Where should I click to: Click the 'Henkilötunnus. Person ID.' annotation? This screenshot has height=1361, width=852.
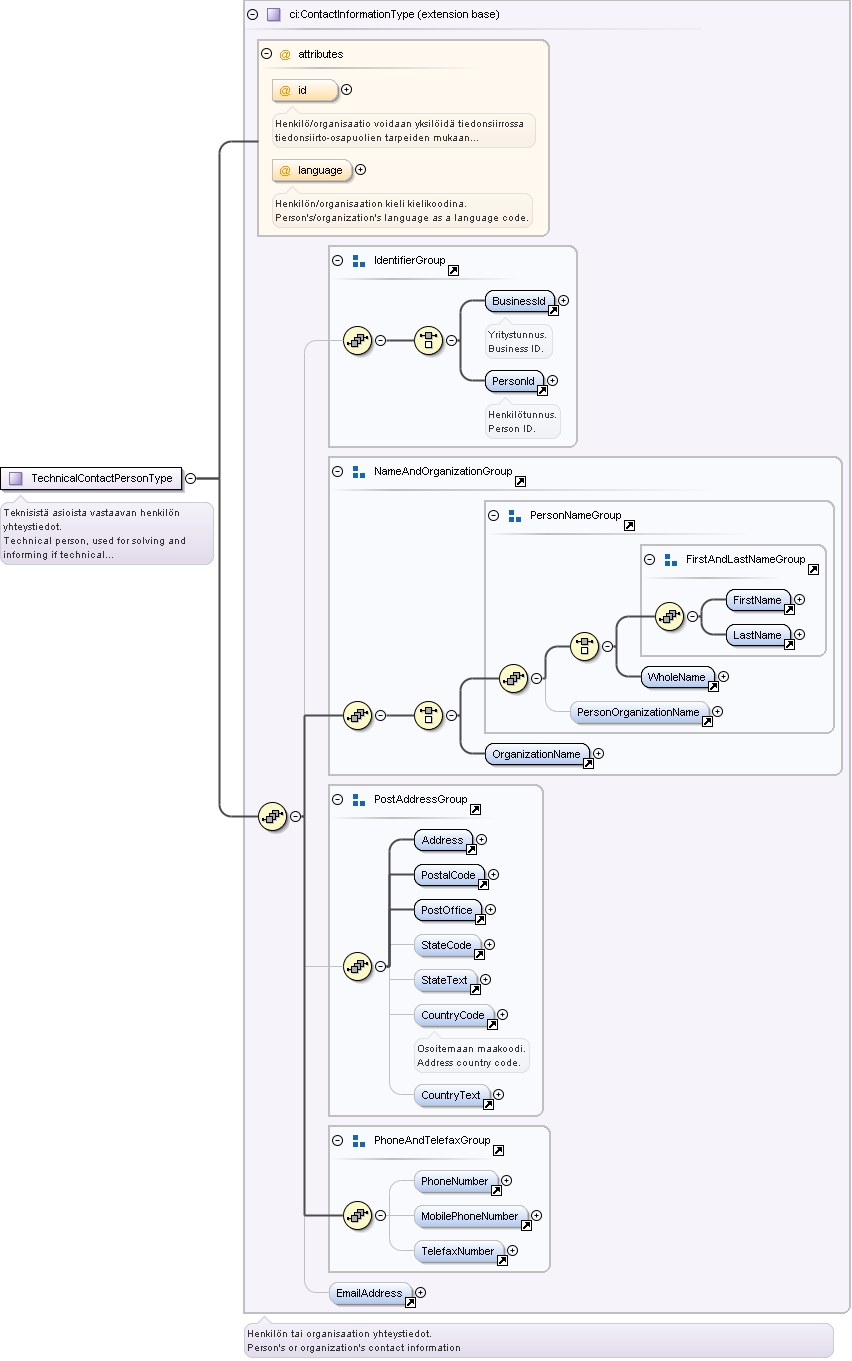pyautogui.click(x=523, y=421)
